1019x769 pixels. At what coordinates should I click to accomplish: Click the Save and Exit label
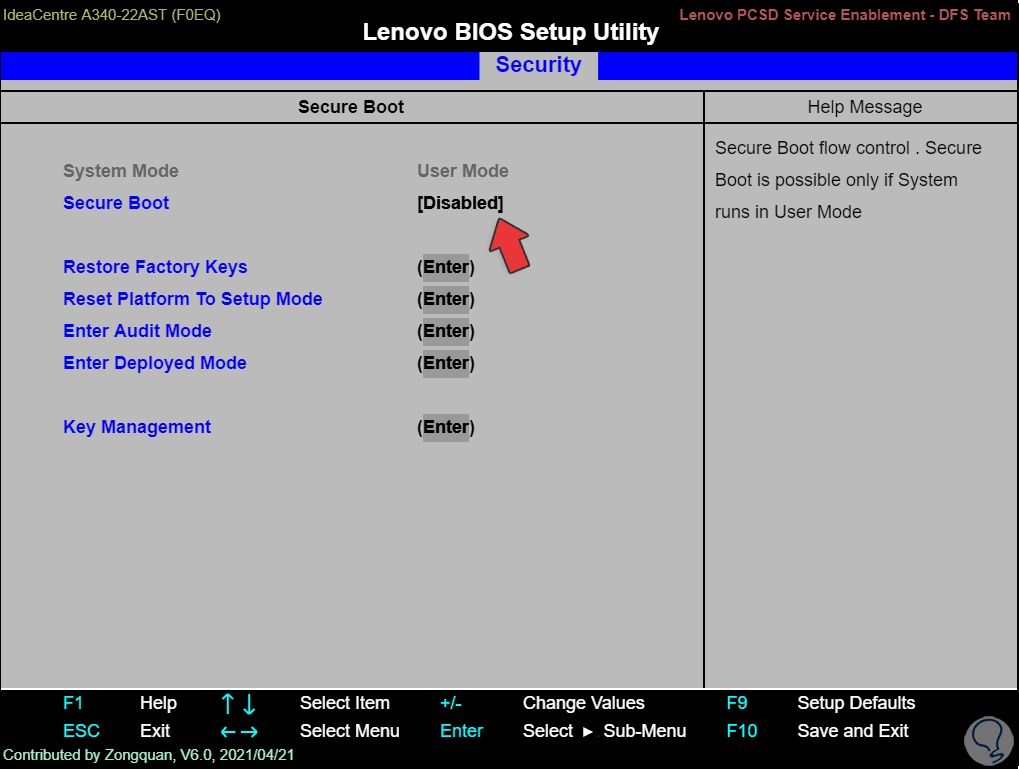click(853, 731)
